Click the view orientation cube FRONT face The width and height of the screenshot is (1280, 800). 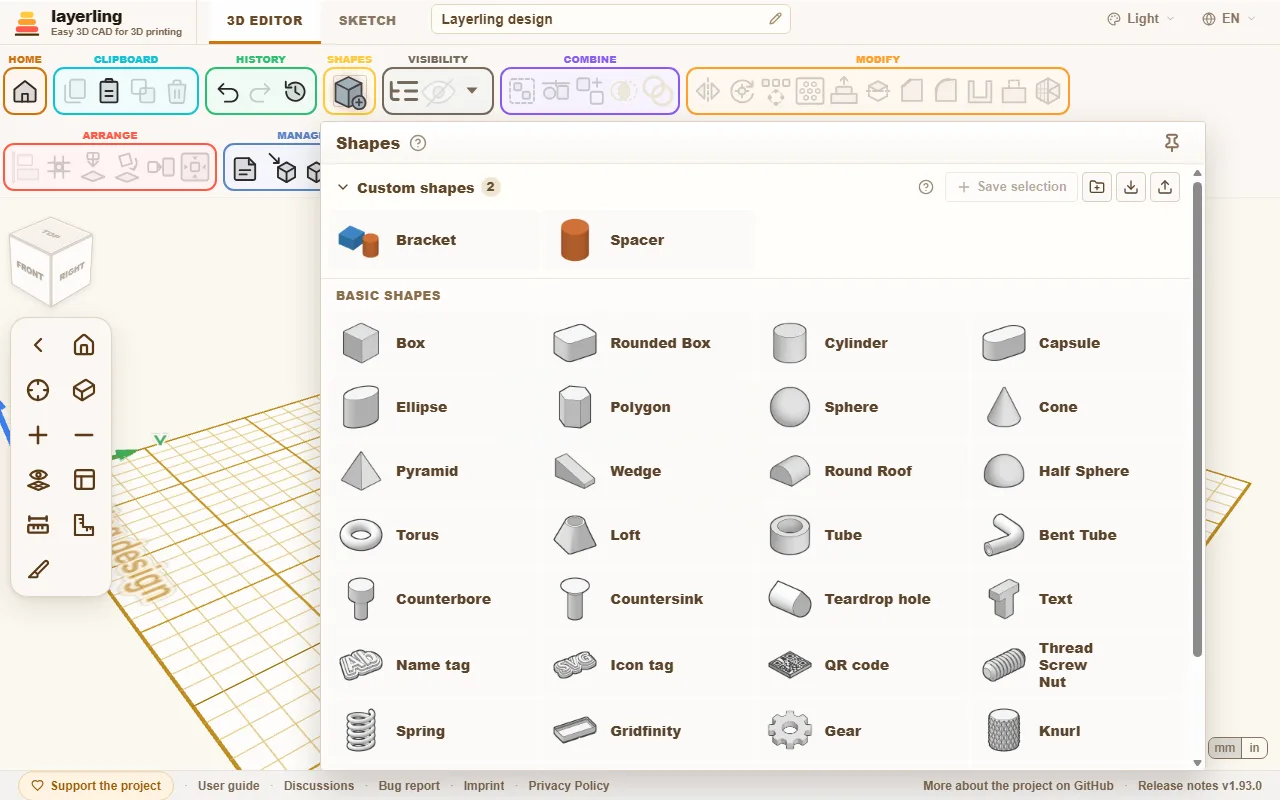click(30, 270)
